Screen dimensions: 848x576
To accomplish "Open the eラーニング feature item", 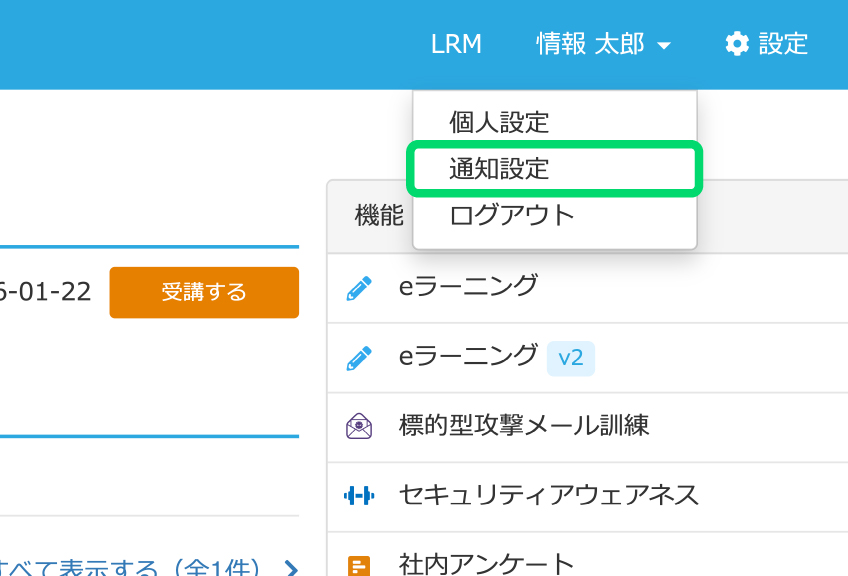I will [468, 287].
